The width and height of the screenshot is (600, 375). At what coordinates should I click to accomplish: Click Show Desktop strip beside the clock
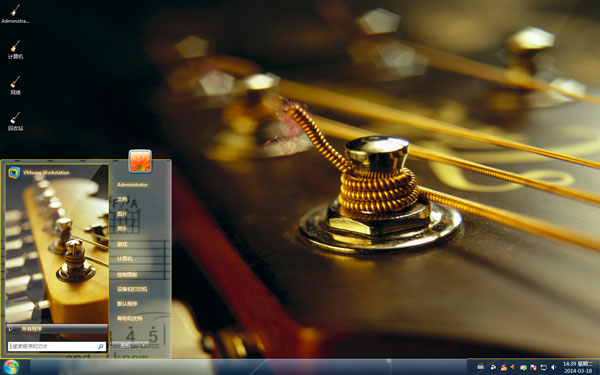pyautogui.click(x=597, y=367)
